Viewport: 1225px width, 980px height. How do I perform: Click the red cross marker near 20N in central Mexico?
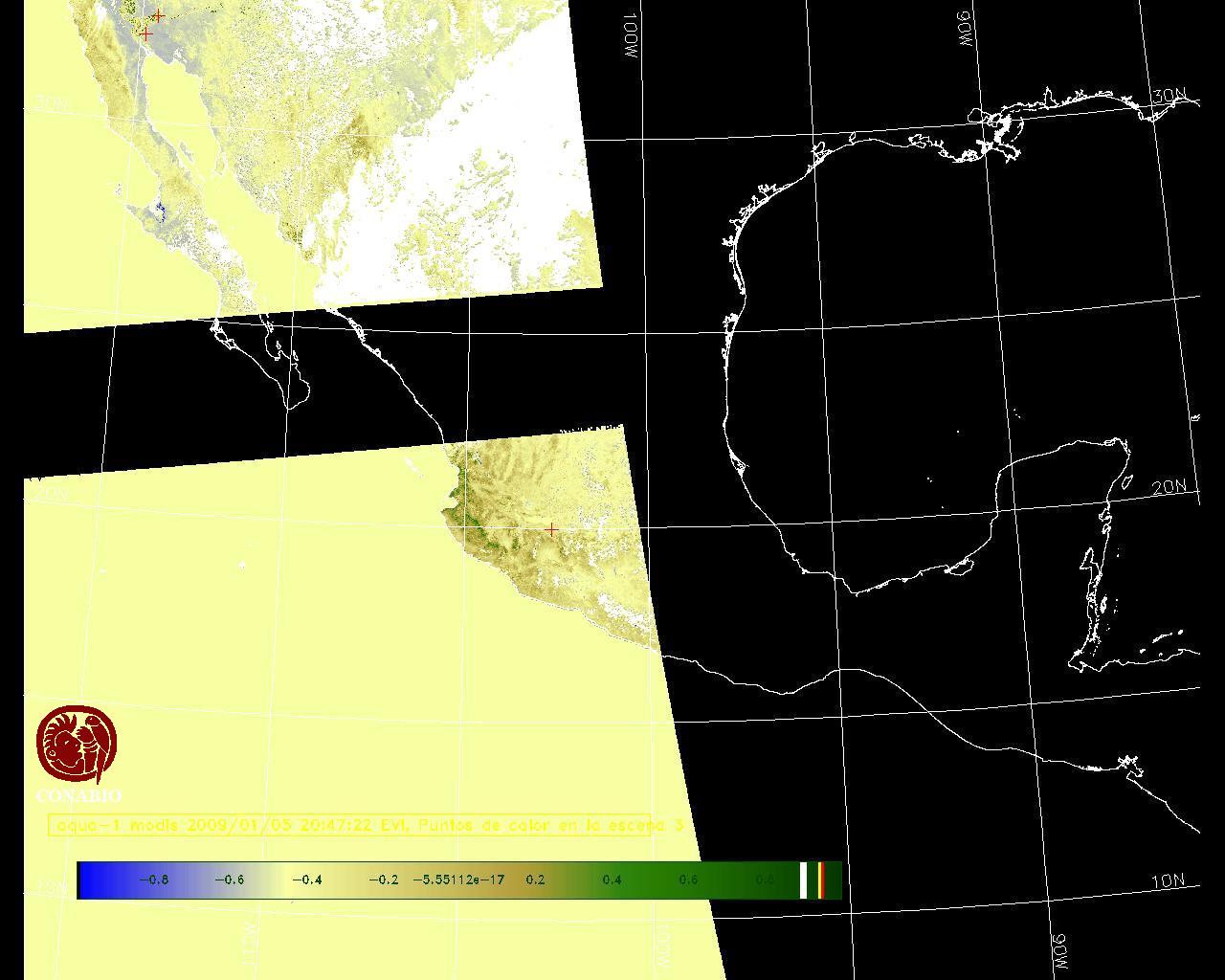pos(552,528)
